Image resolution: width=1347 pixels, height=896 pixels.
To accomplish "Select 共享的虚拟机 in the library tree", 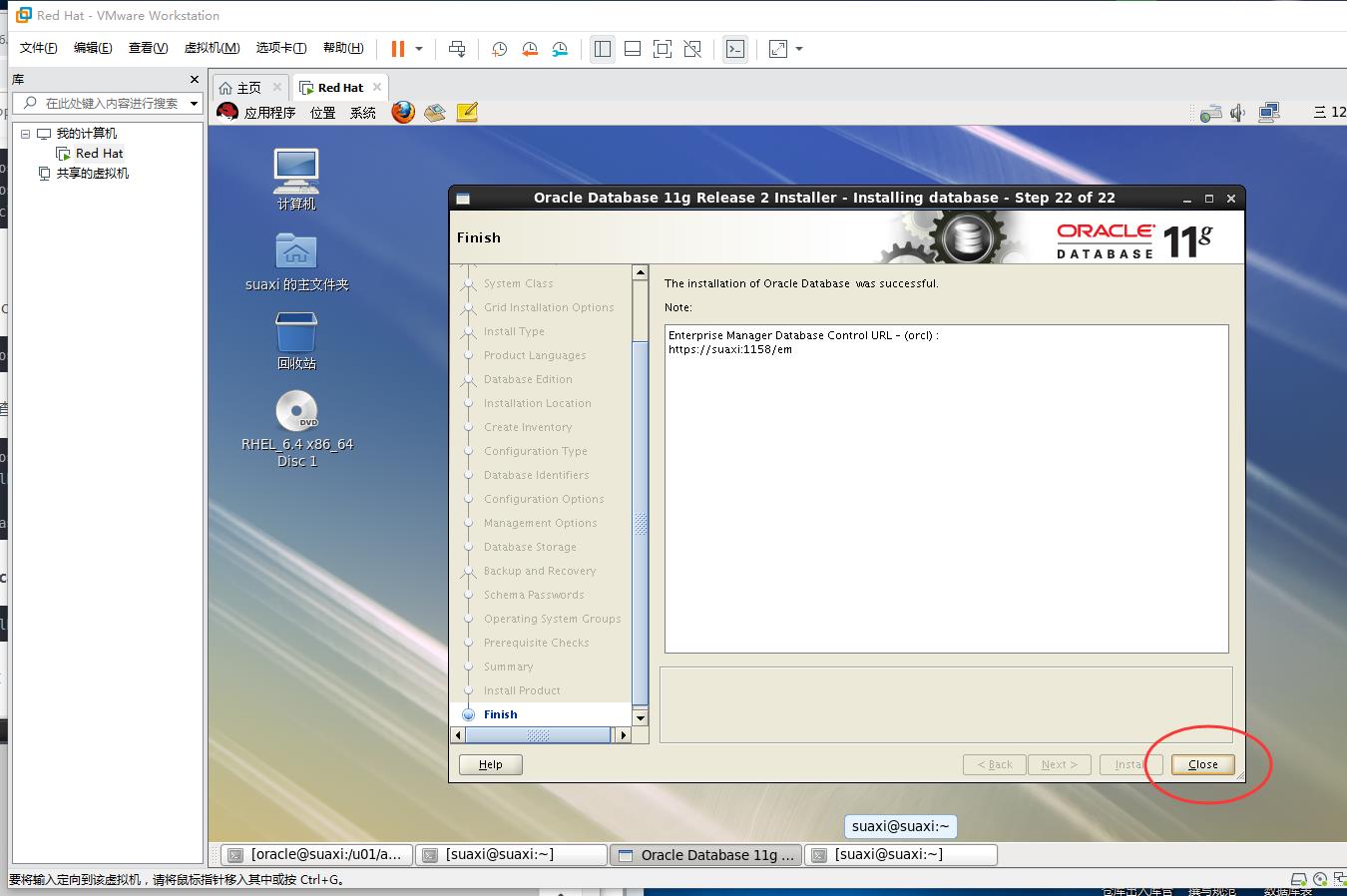I will (x=93, y=174).
